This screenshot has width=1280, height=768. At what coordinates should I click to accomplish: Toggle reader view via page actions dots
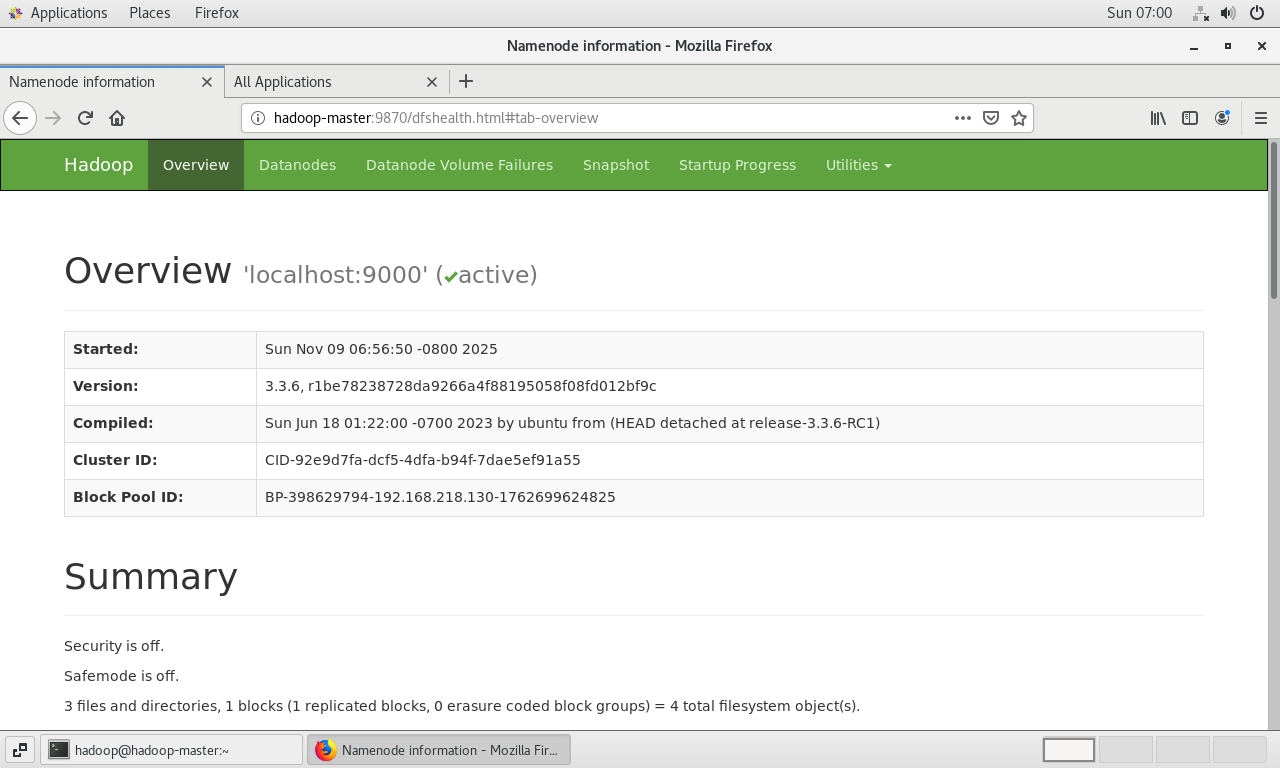click(962, 117)
